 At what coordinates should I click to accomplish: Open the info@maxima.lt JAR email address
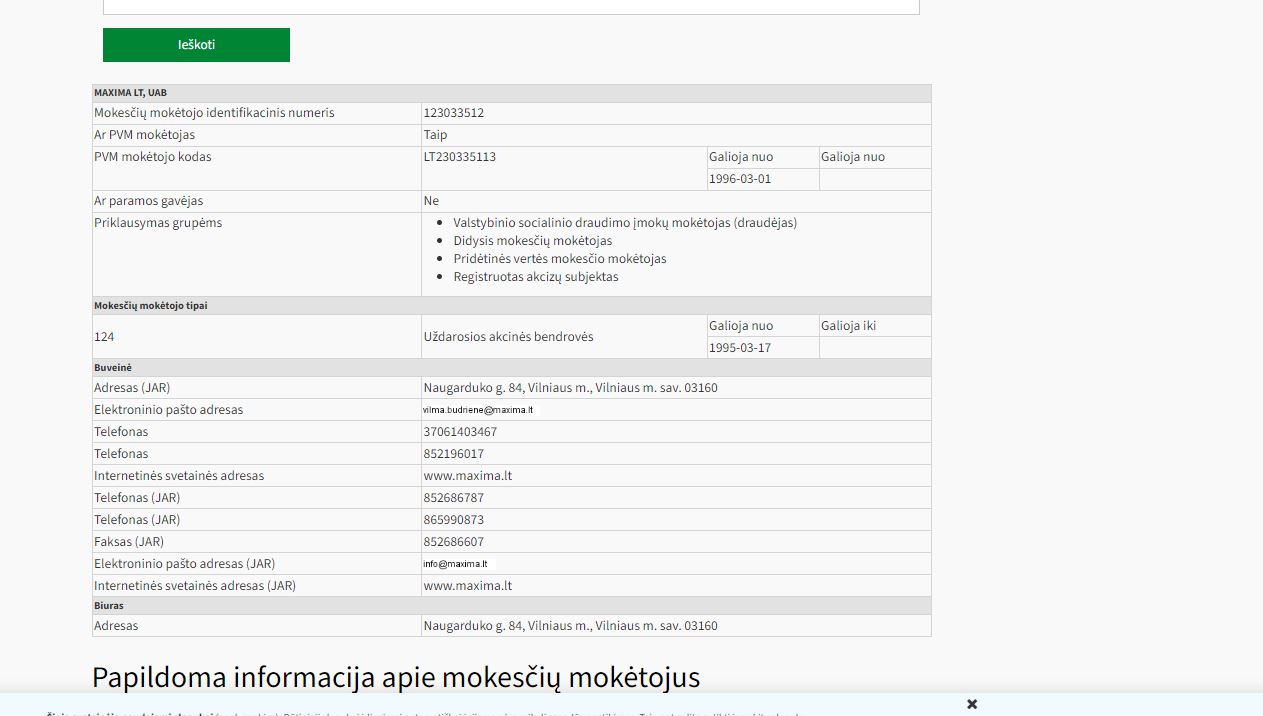pos(455,564)
